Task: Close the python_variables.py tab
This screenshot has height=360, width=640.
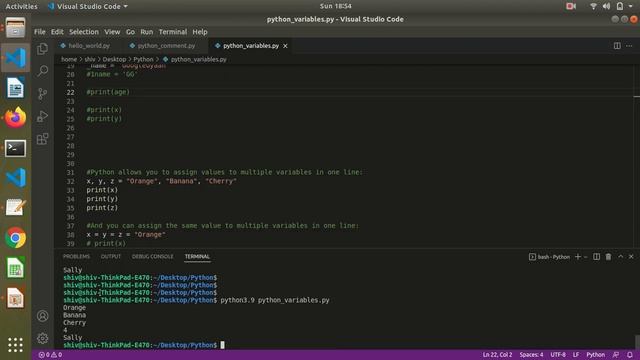Action: pyautogui.click(x=285, y=46)
